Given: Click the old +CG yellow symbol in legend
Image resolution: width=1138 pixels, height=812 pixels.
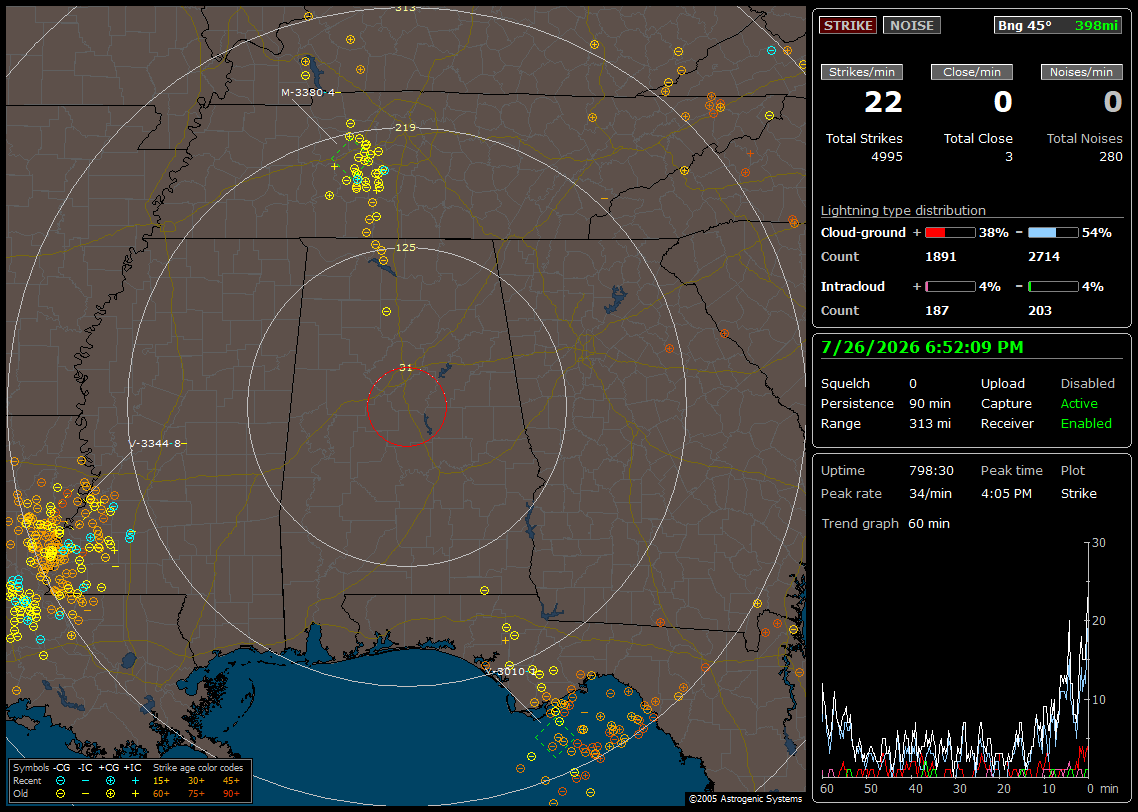Looking at the screenshot, I should [110, 794].
